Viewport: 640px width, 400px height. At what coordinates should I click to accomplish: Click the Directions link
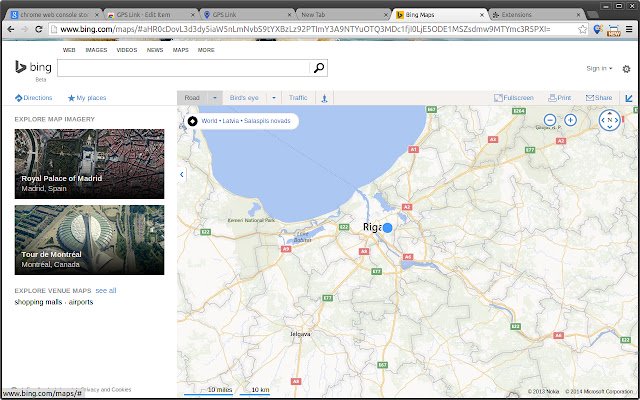33,98
